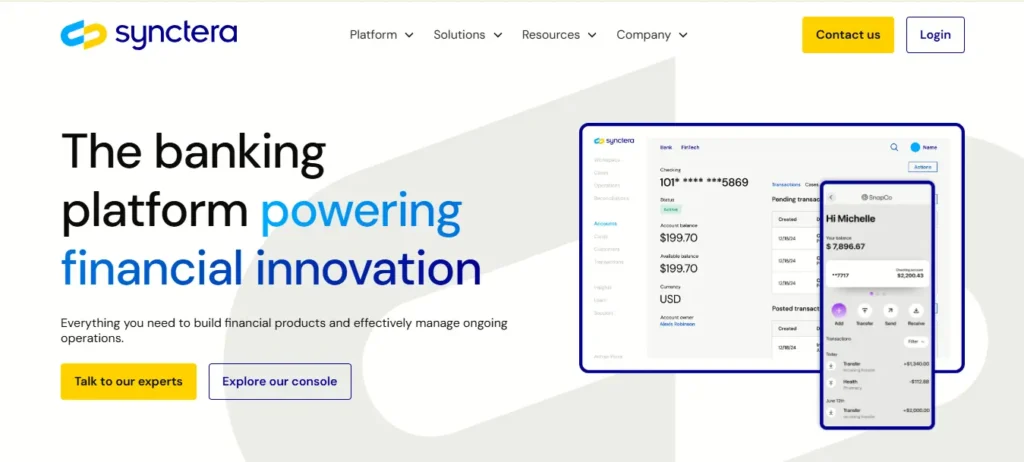1024x462 pixels.
Task: Click the search magnifier icon in dashboard
Action: [894, 147]
